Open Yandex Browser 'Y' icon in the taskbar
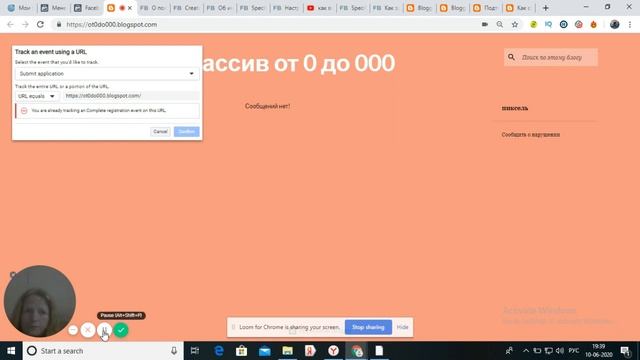 click(333, 351)
